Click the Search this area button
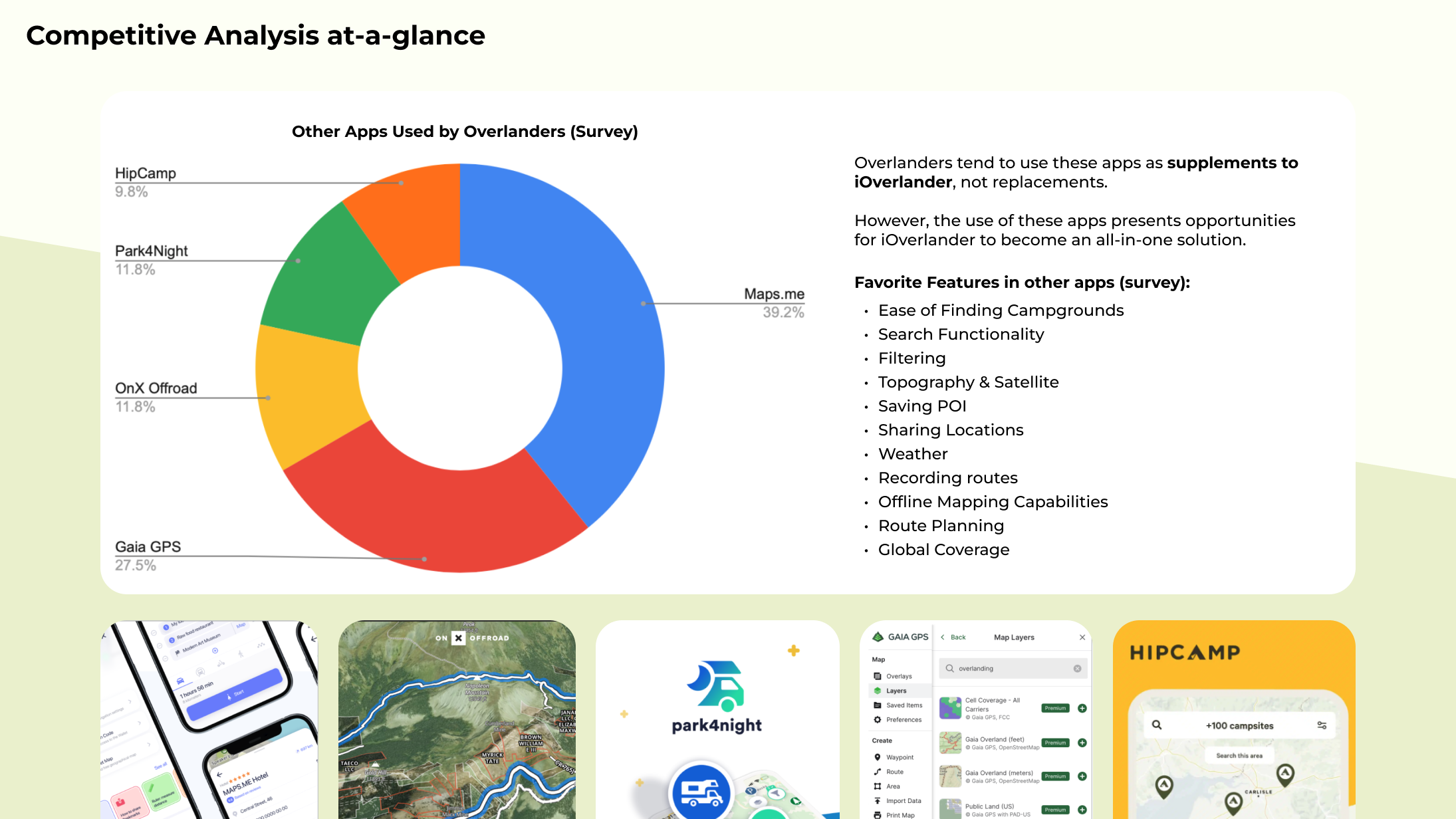Viewport: 1456px width, 819px height. pyautogui.click(x=1239, y=756)
